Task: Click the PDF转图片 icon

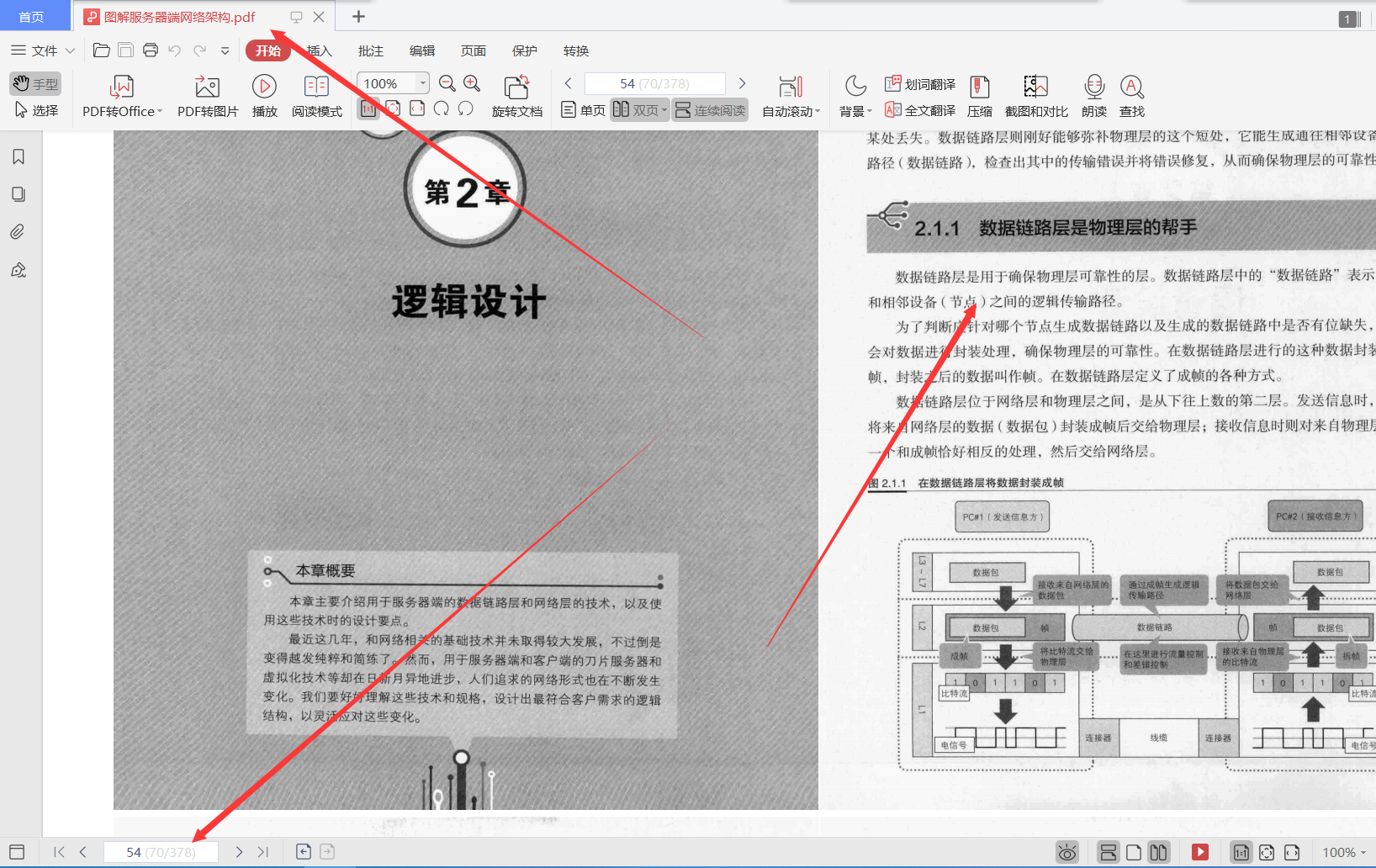Action: coord(208,87)
